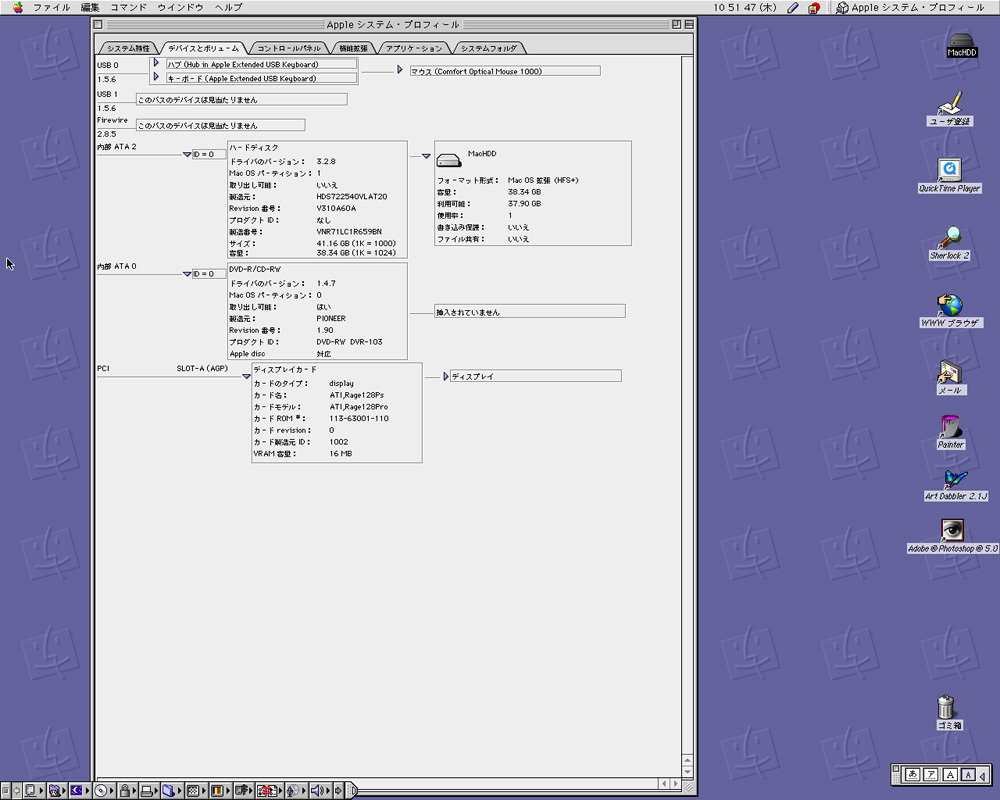Screen dimensions: 1000x800
Task: Switch to the アプリケーション tab
Action: tap(414, 48)
